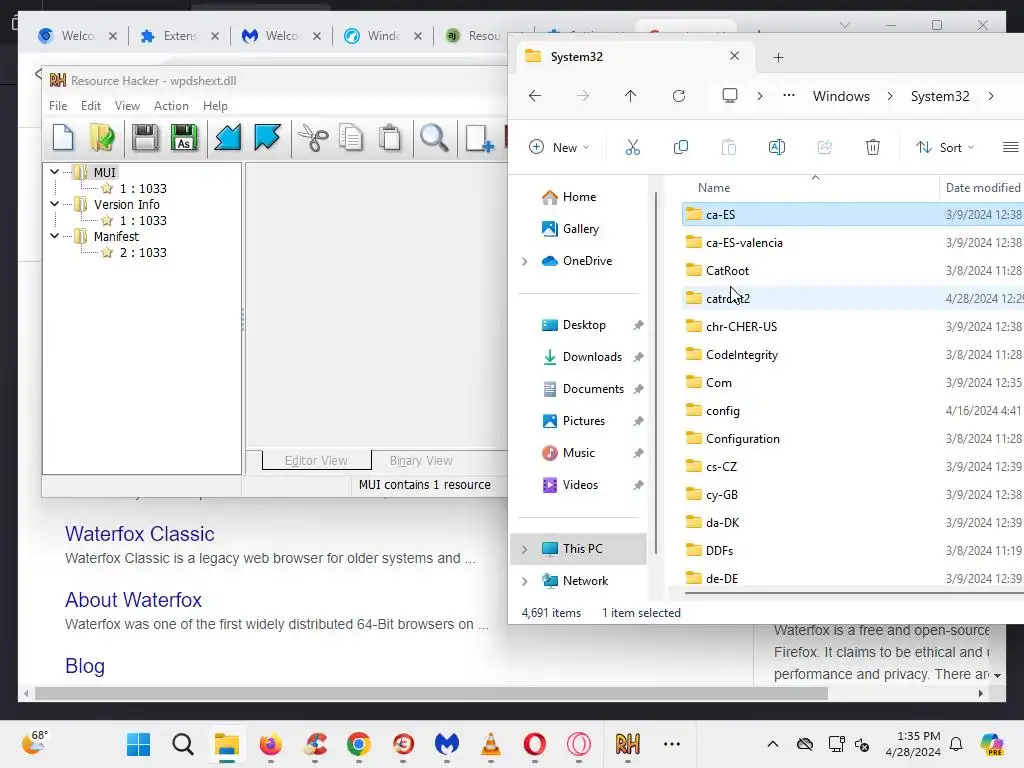Expand This PC in navigation pane
Screen dimensions: 1024x768
pos(524,549)
